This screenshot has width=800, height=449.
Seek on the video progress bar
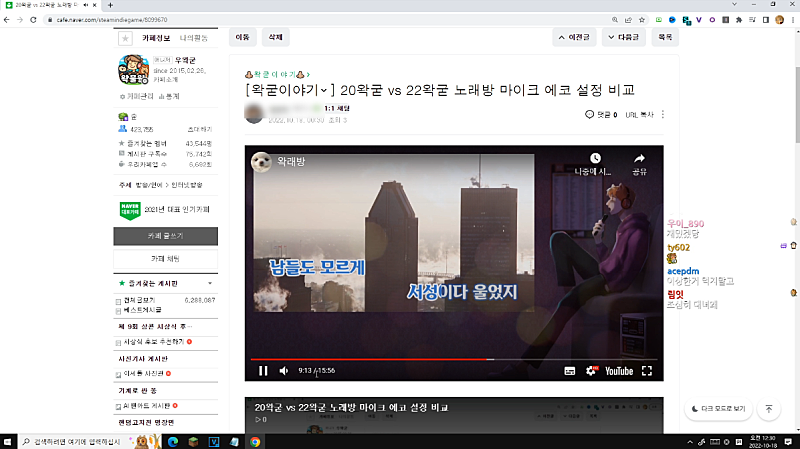(450, 358)
